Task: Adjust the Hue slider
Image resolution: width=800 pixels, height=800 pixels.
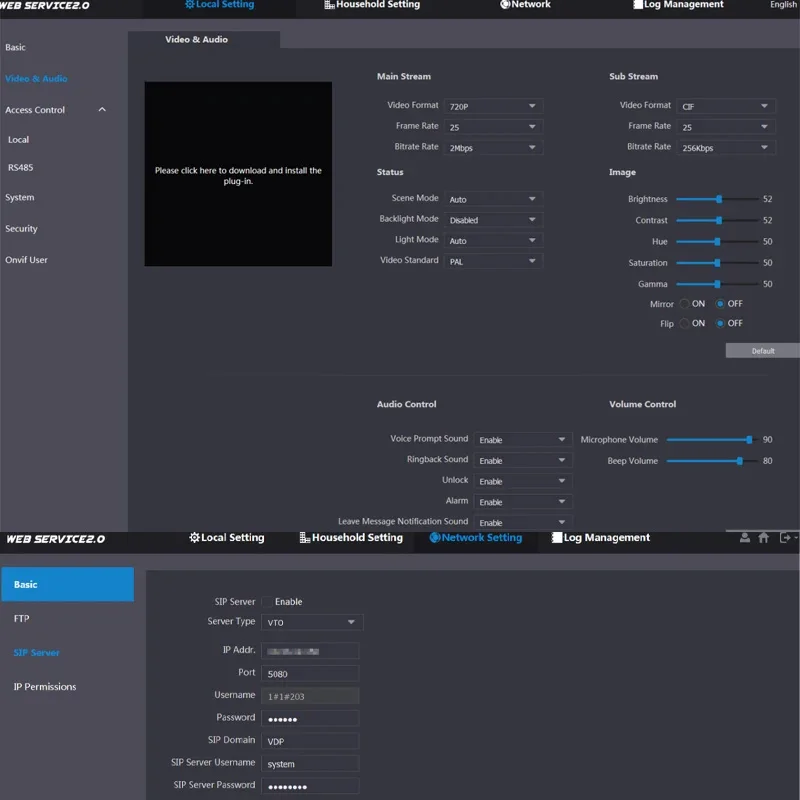Action: 717,242
